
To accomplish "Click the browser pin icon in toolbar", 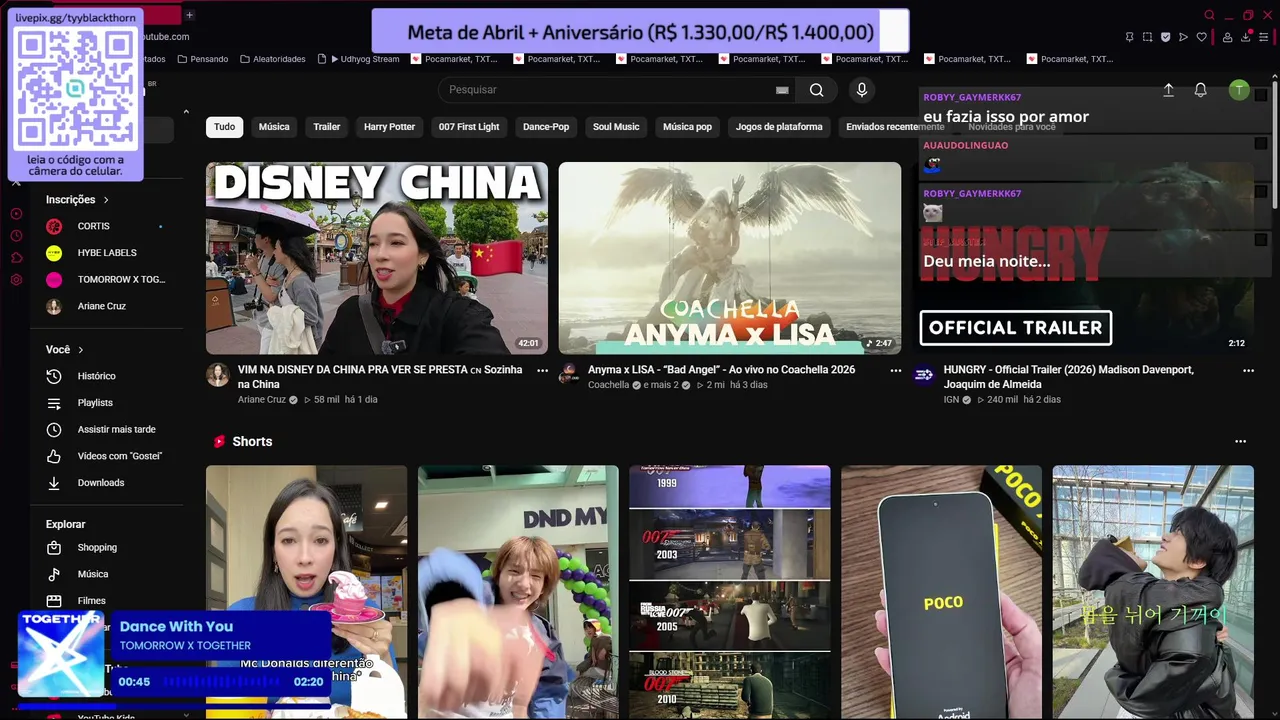I will pos(1129,37).
